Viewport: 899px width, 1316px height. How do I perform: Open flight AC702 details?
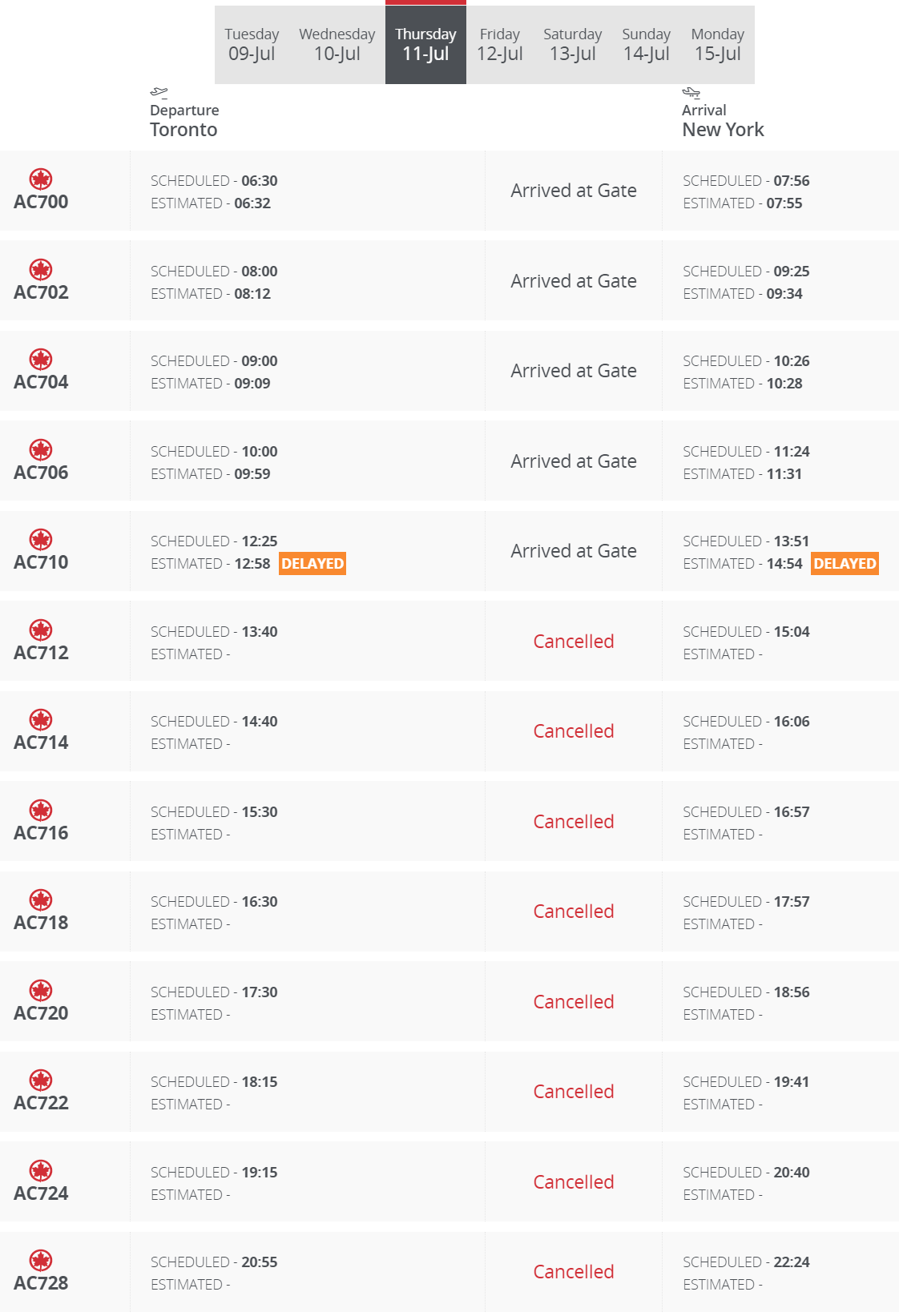click(41, 292)
